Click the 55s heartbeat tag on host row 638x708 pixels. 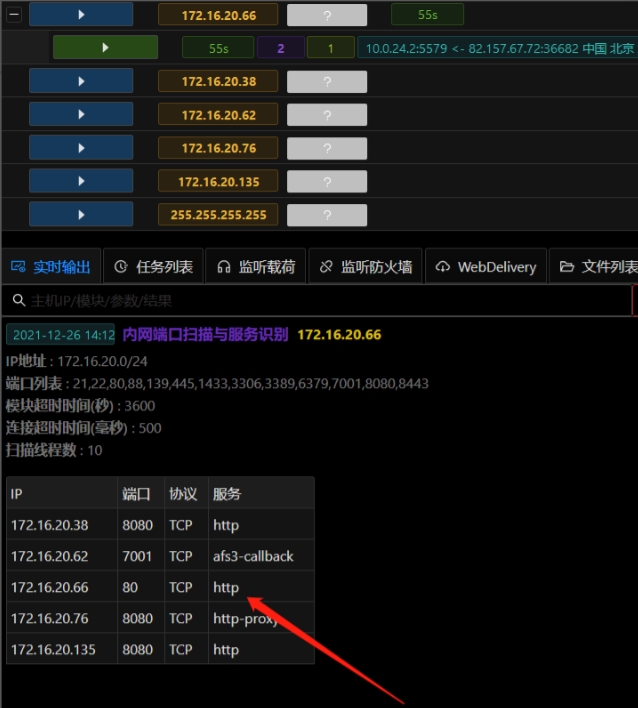click(x=427, y=15)
